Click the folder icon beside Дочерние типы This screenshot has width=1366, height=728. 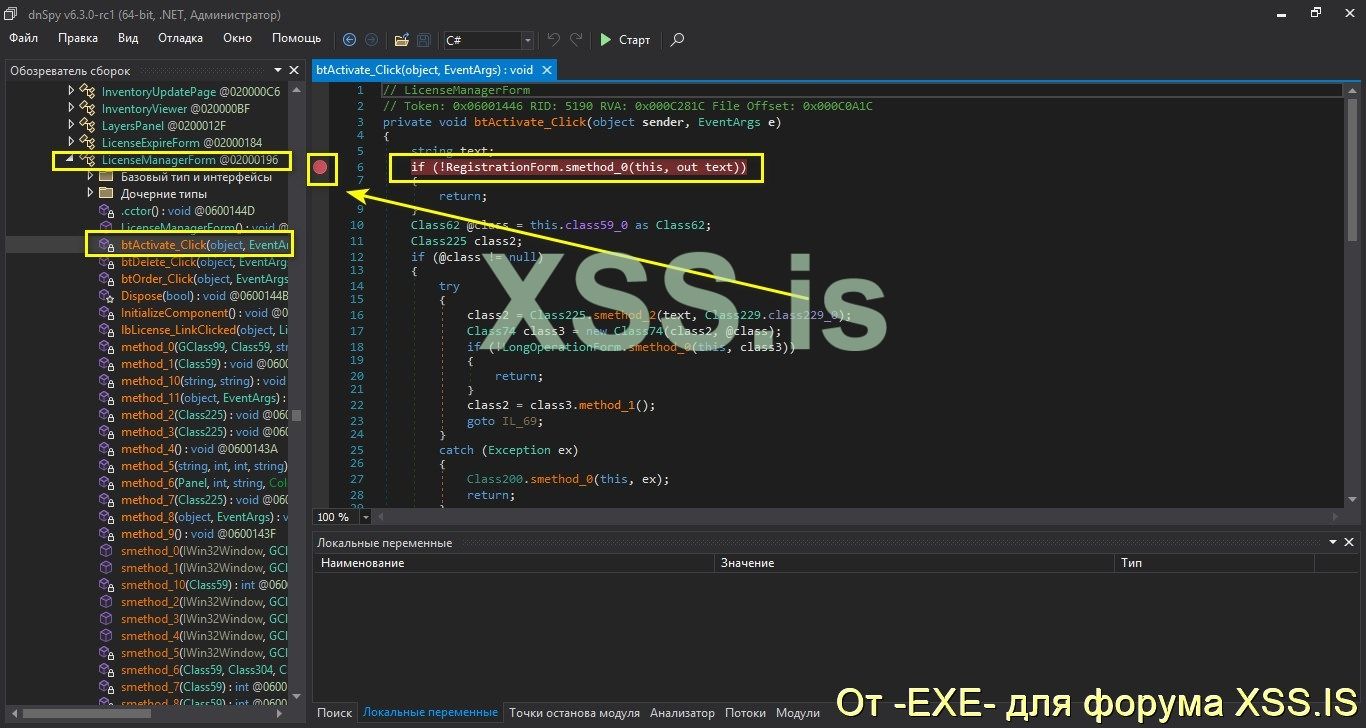pyautogui.click(x=106, y=193)
